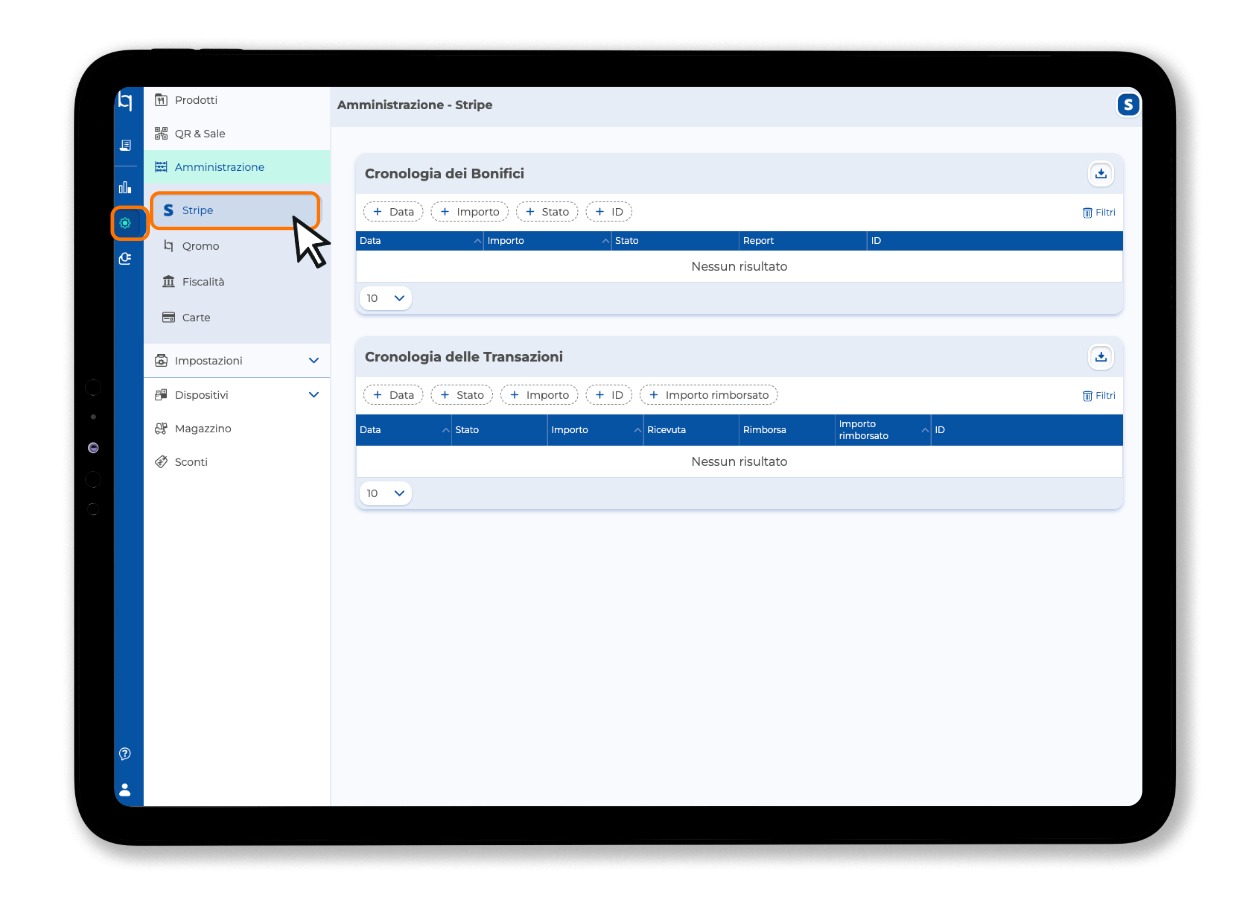Click the Stato header in Bonifici table
Viewport: 1250px width, 920px height.
pyautogui.click(x=676, y=241)
